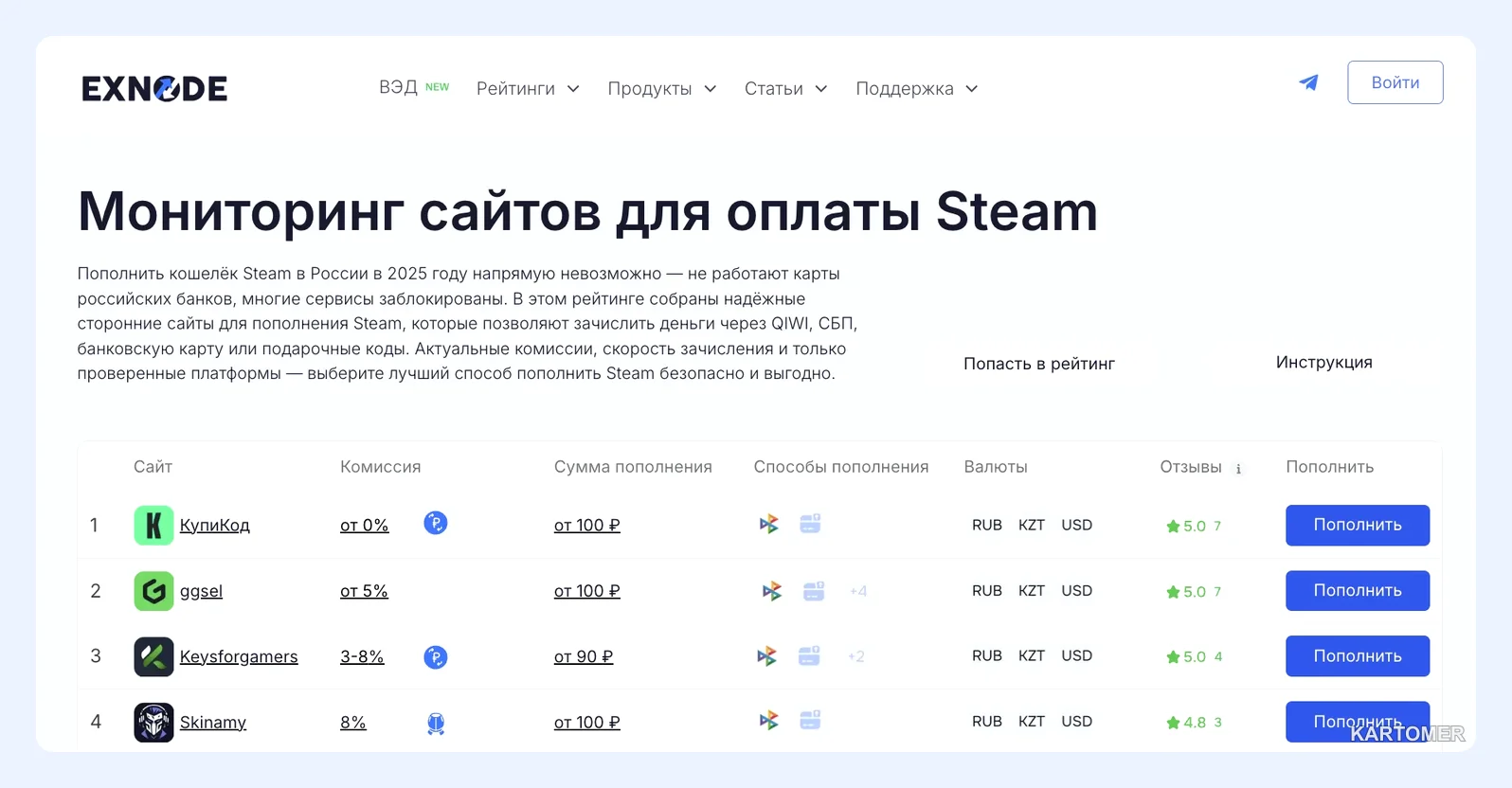Open the Telegram channel icon
Image resolution: width=1512 pixels, height=788 pixels.
(x=1308, y=82)
